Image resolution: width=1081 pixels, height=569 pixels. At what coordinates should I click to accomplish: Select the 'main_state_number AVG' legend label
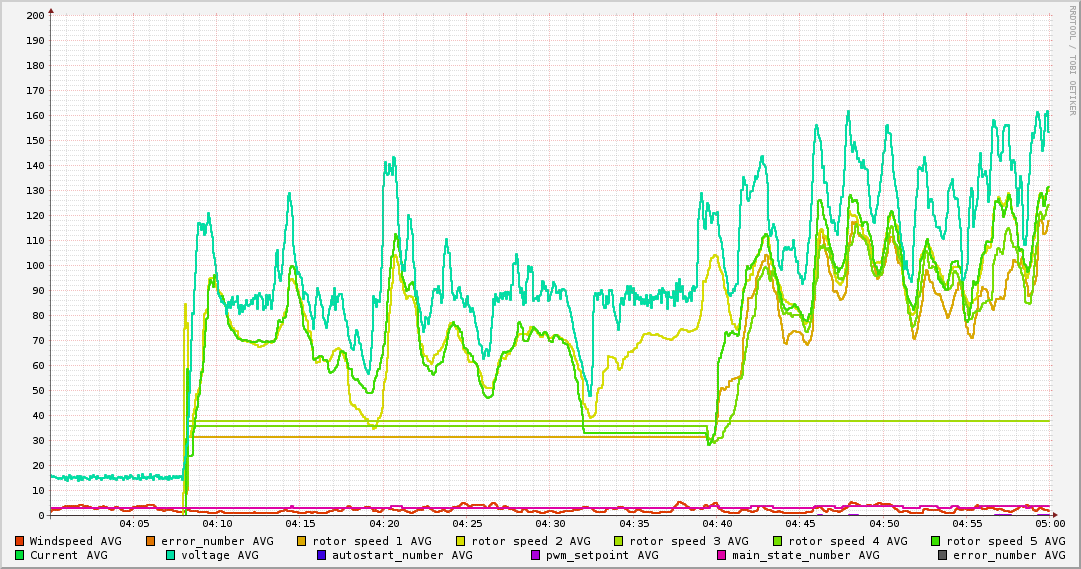click(805, 555)
